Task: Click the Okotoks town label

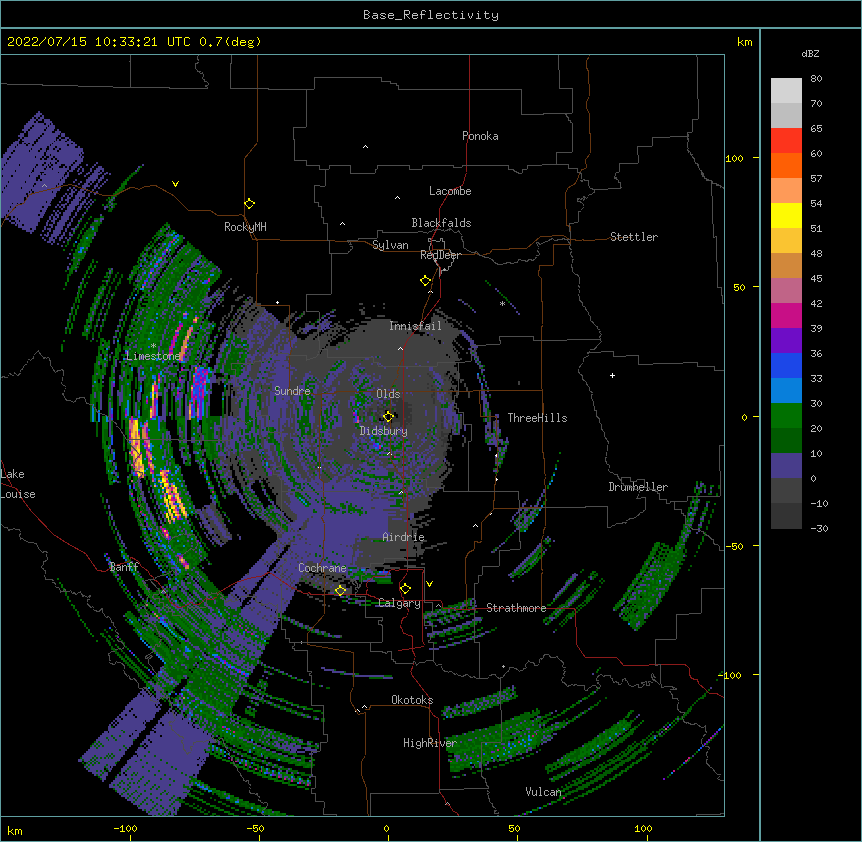Action: click(x=412, y=700)
